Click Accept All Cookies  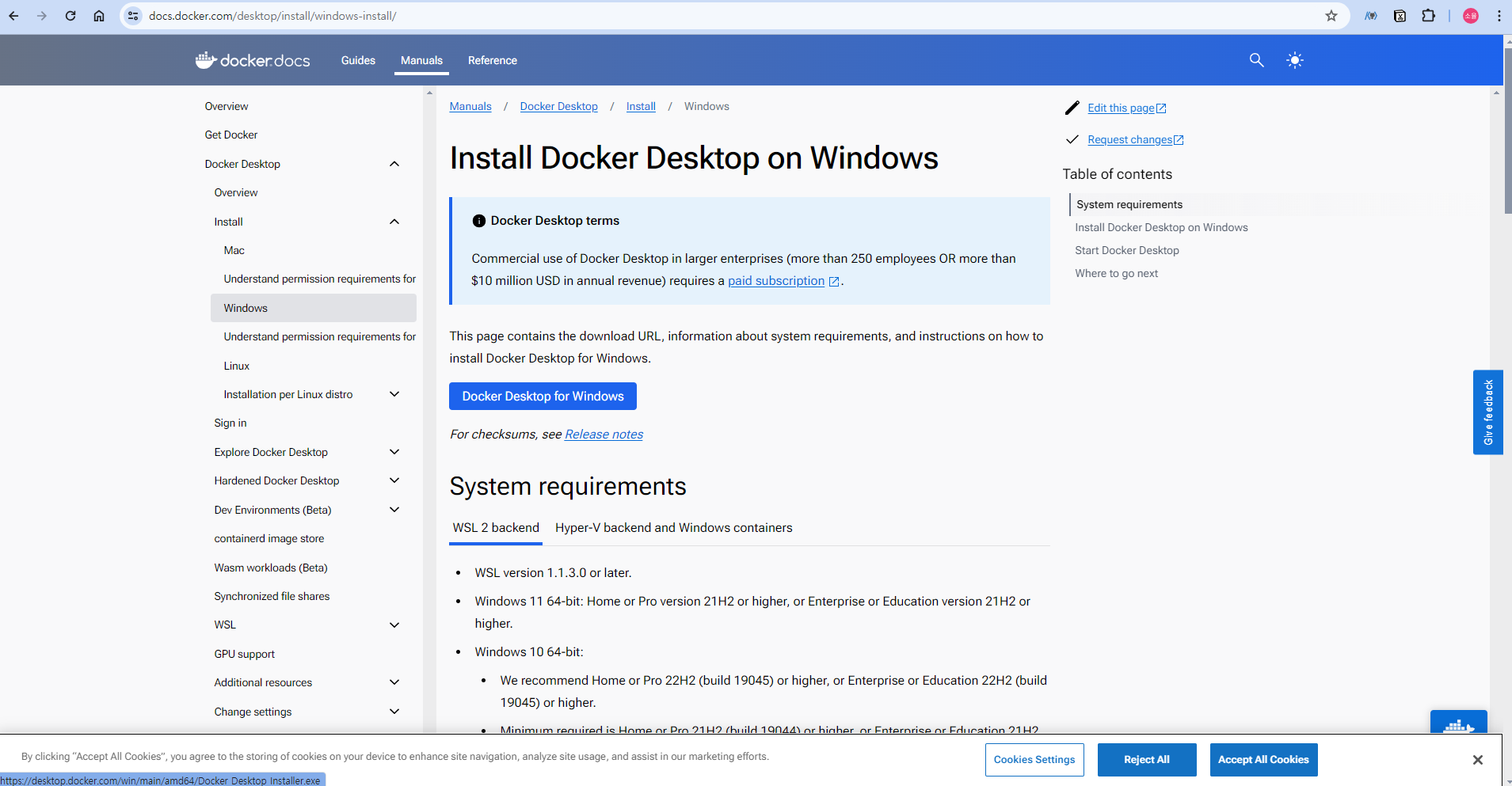[1263, 760]
